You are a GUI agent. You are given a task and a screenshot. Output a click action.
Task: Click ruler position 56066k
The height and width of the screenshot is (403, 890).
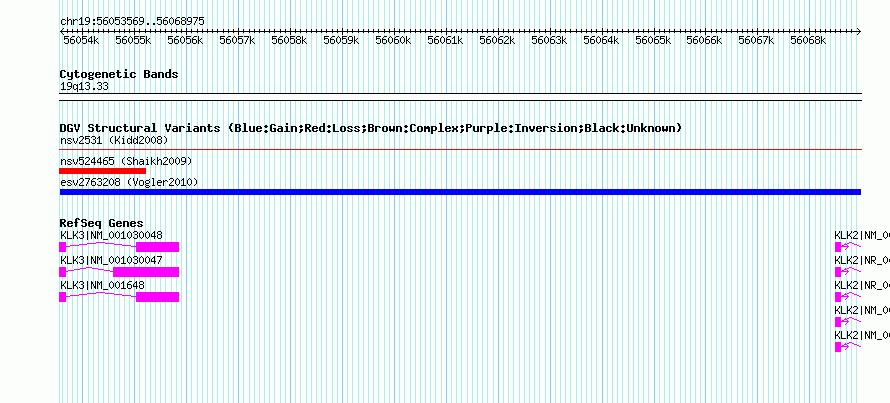coord(704,41)
